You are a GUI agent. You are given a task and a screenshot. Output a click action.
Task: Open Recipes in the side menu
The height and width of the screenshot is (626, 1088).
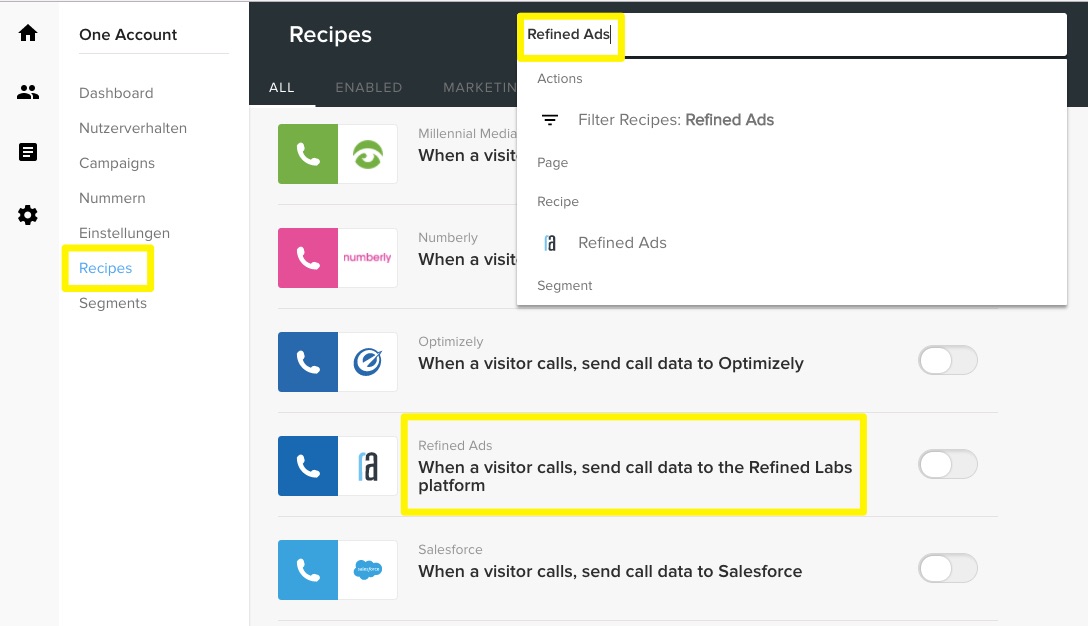pos(105,268)
